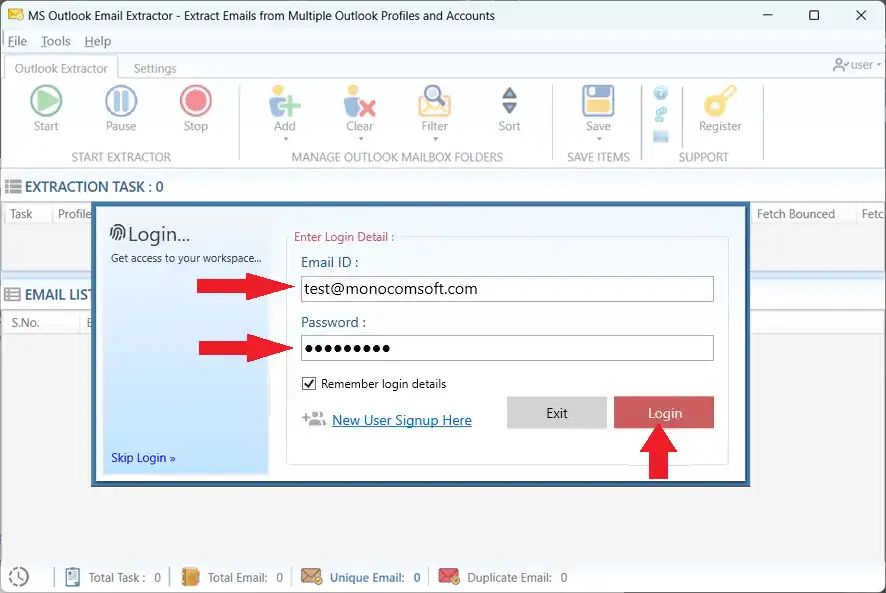Image resolution: width=886 pixels, height=593 pixels.
Task: Click the small blue card support icon
Action: tap(661, 136)
